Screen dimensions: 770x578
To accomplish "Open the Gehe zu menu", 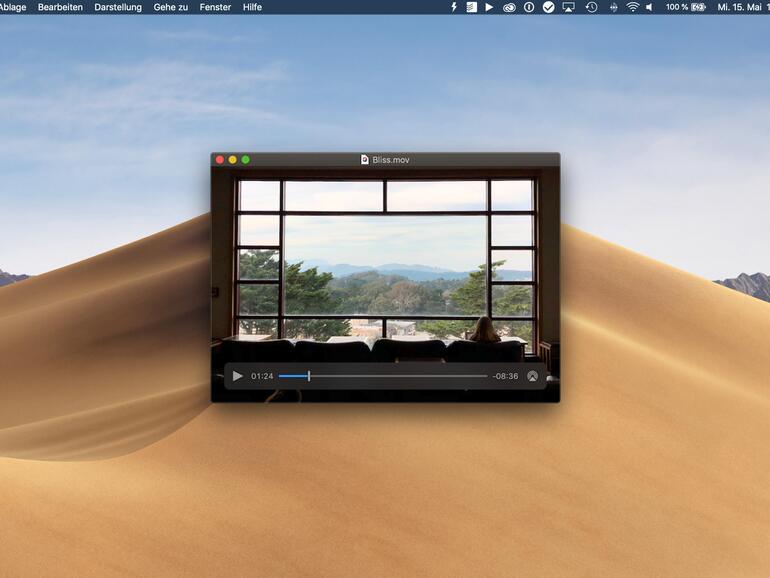I will tap(171, 7).
